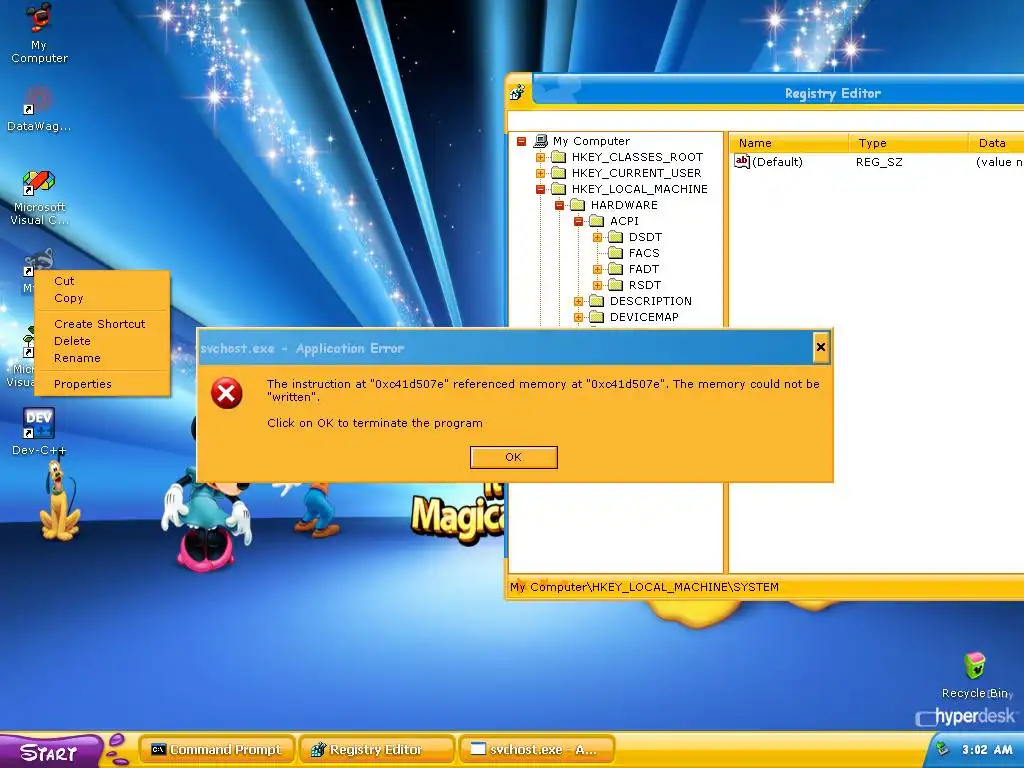Choose Rename from the context menu
The width and height of the screenshot is (1024, 768).
(102, 358)
